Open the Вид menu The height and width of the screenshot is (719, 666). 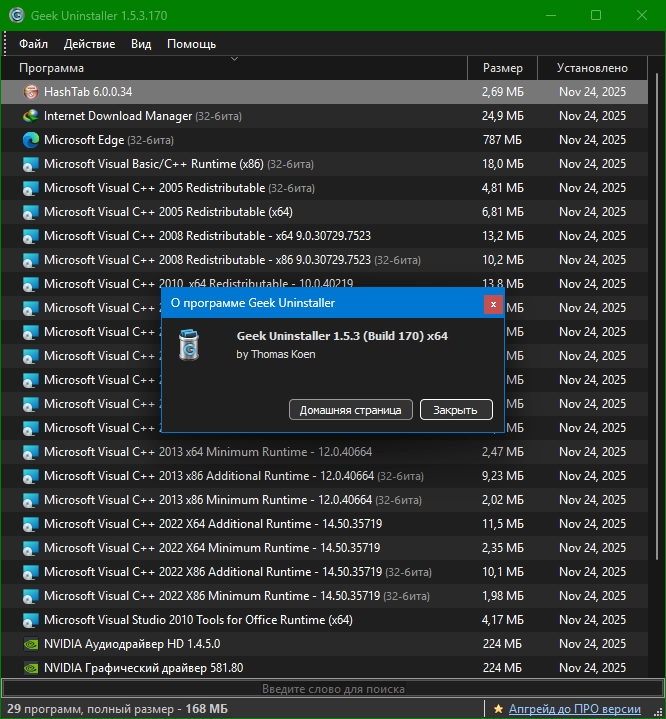pos(141,44)
